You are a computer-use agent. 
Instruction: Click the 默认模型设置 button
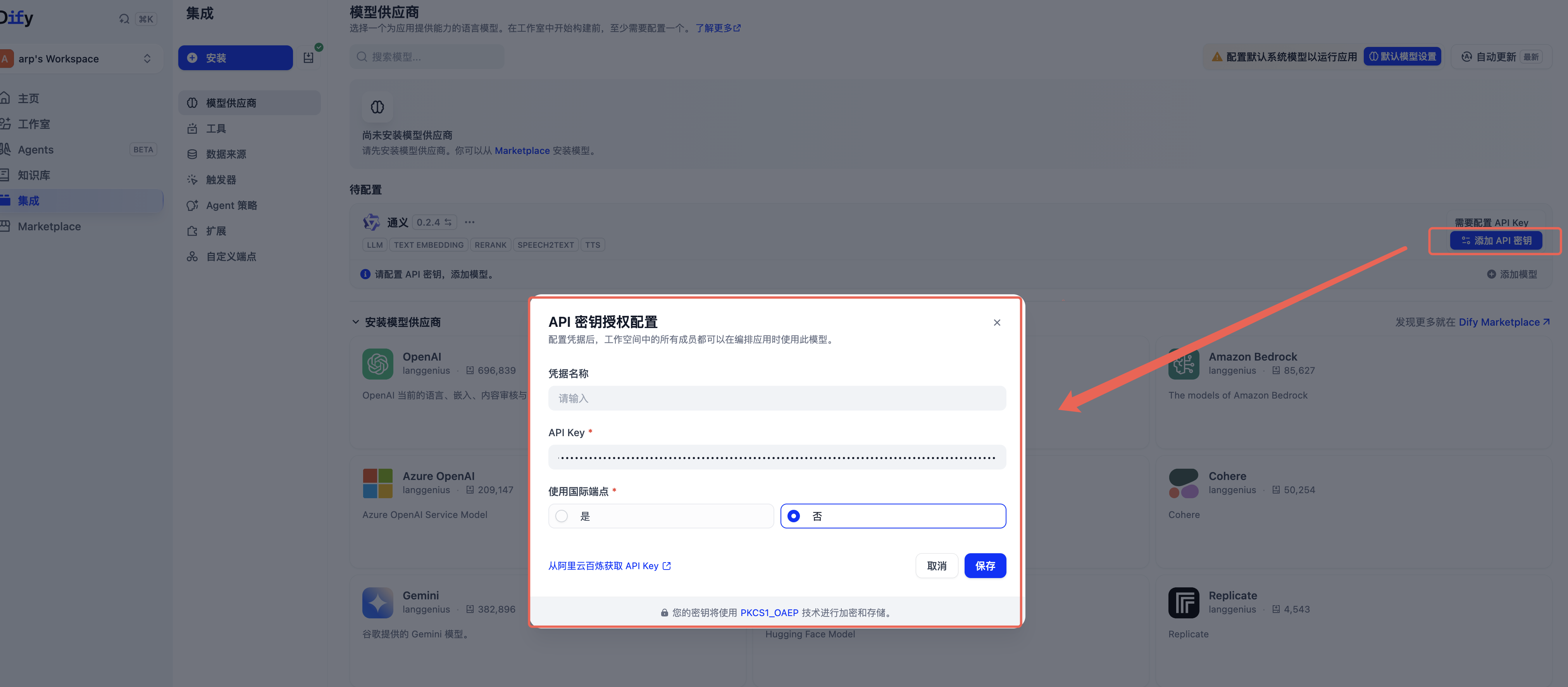pyautogui.click(x=1402, y=56)
